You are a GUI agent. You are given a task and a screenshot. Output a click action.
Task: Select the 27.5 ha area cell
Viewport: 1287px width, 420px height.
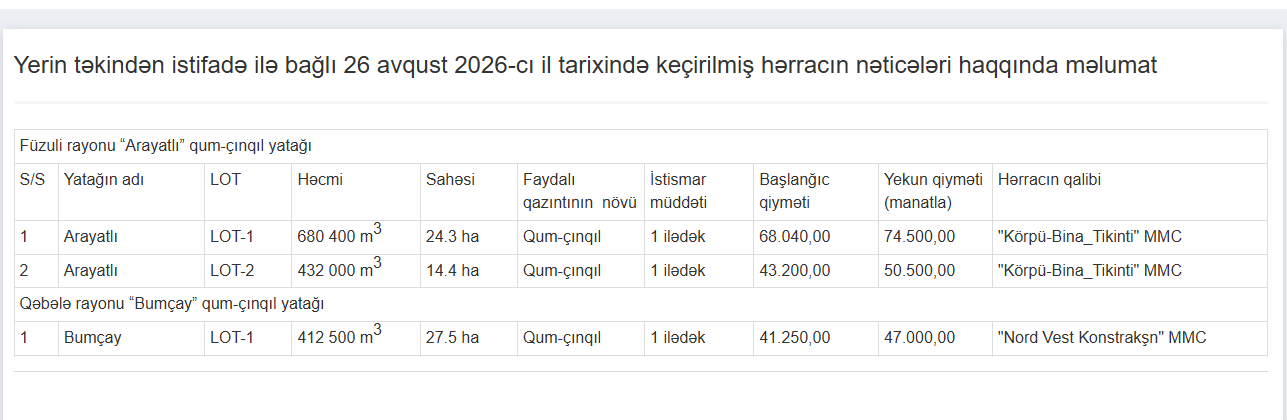point(469,338)
